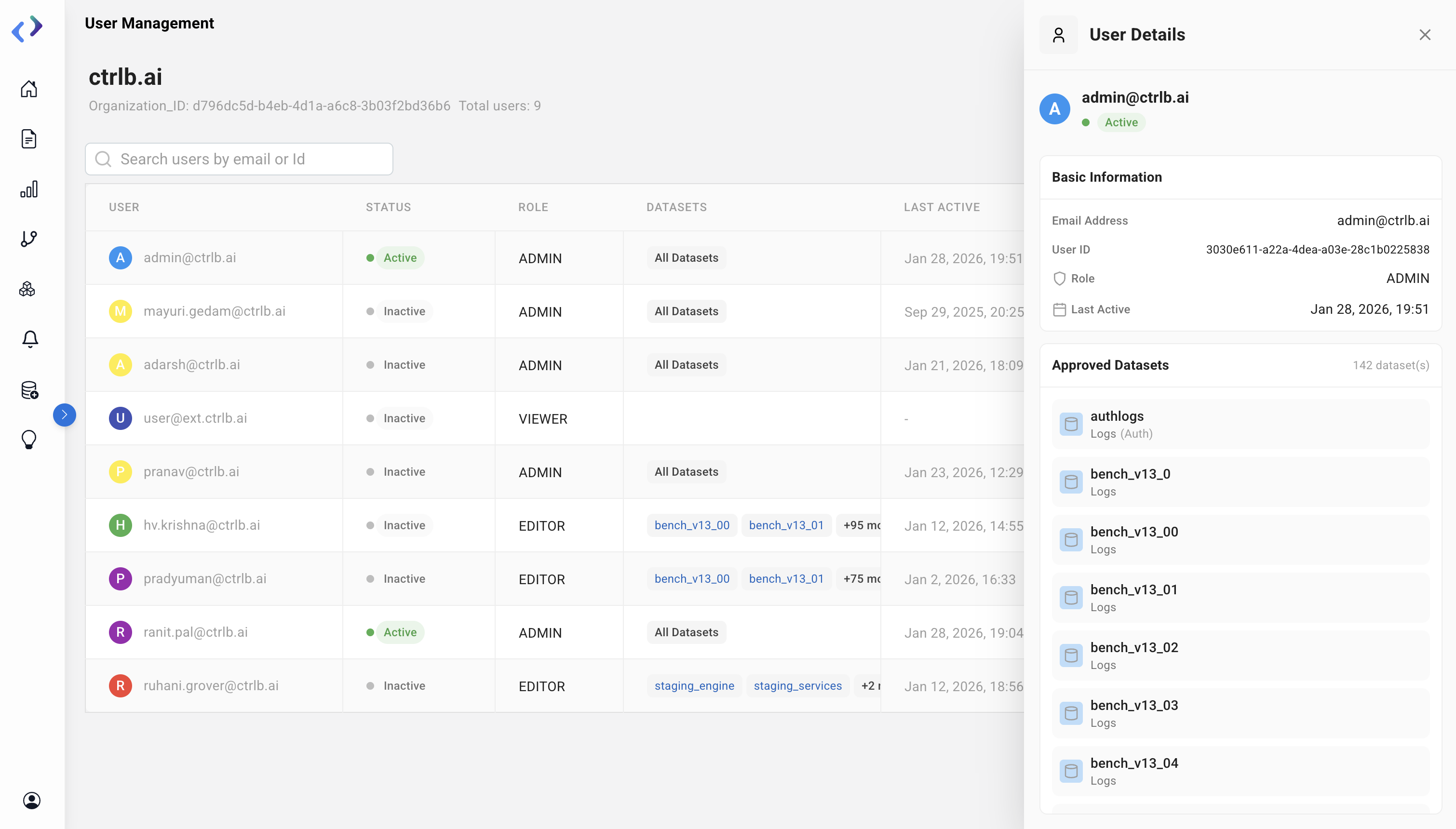Click the ranit.pal@ctrlb.ai avatar
The height and width of the screenshot is (829, 1456).
pos(120,632)
